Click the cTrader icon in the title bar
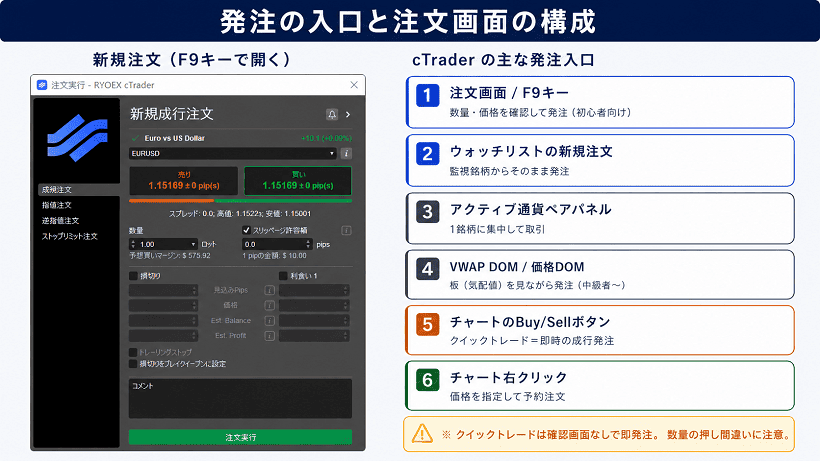 tap(42, 85)
